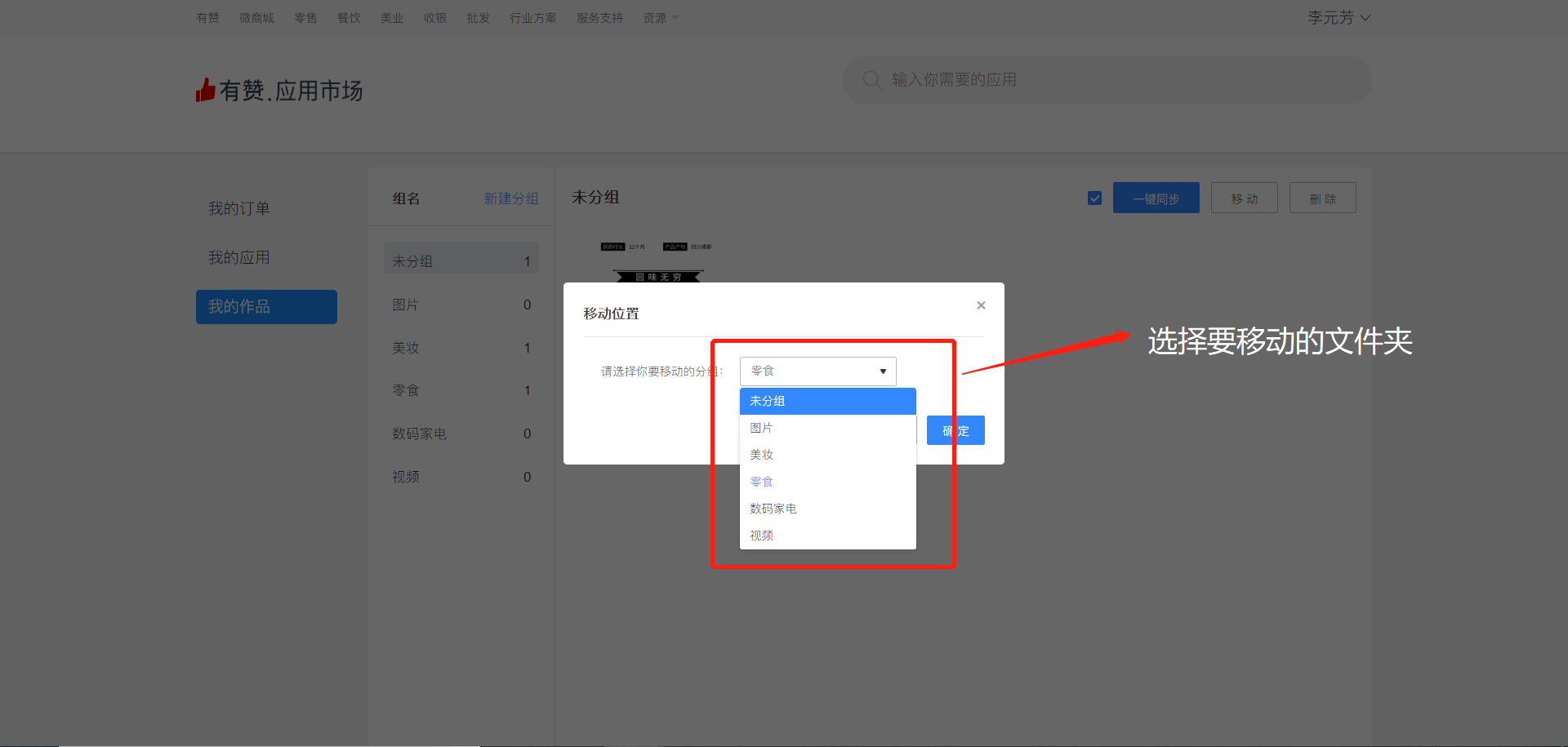Viewport: 1568px width, 747px height.
Task: Go to 我的订单 sidebar item
Action: click(x=239, y=209)
